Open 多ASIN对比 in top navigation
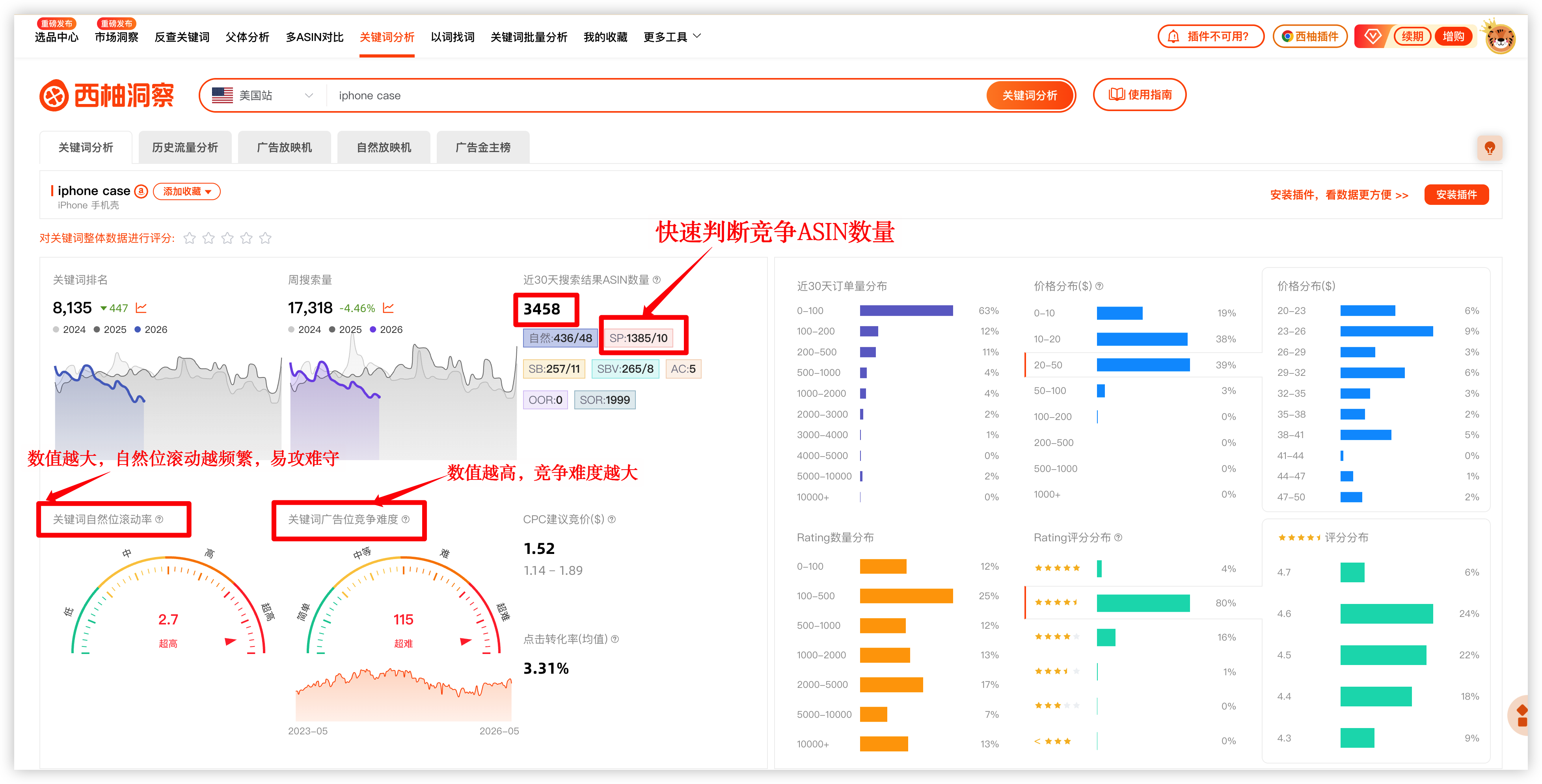Screen dimensions: 1542x784 coord(314,37)
